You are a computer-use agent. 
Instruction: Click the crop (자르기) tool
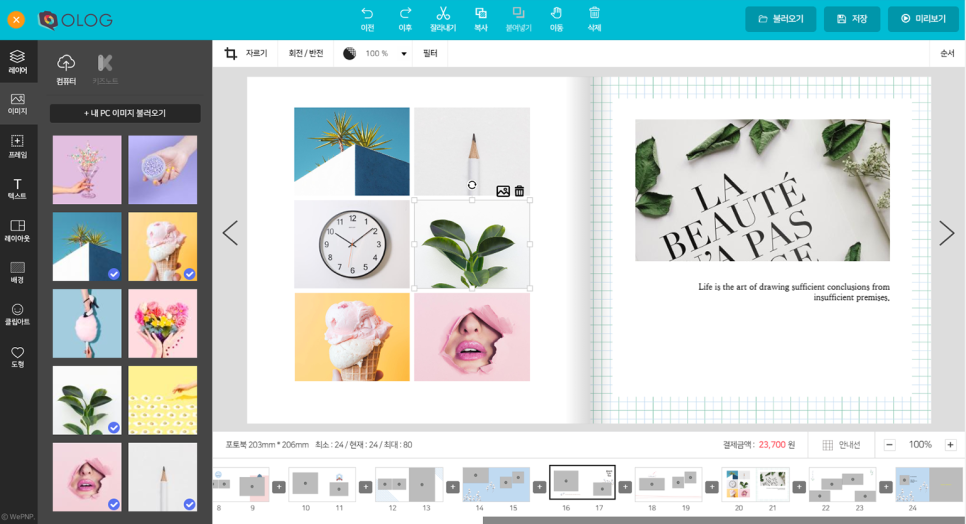coord(246,54)
